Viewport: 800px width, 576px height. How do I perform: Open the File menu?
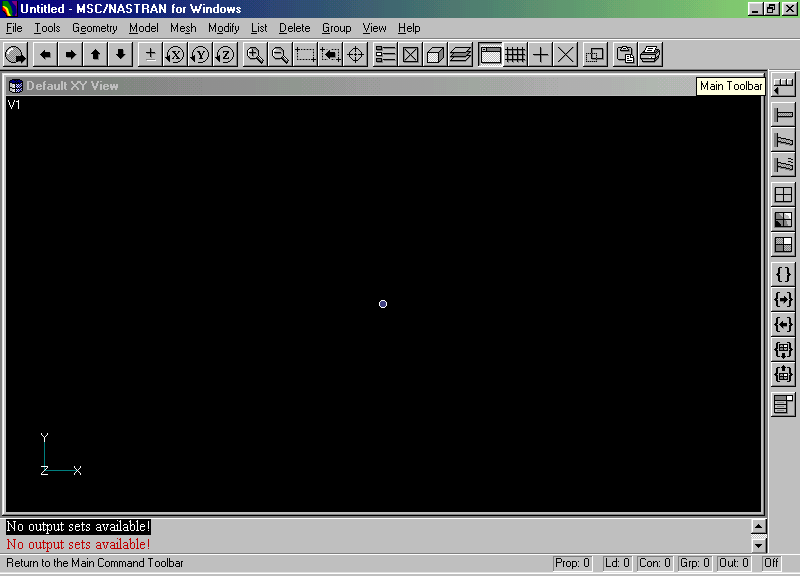(14, 28)
